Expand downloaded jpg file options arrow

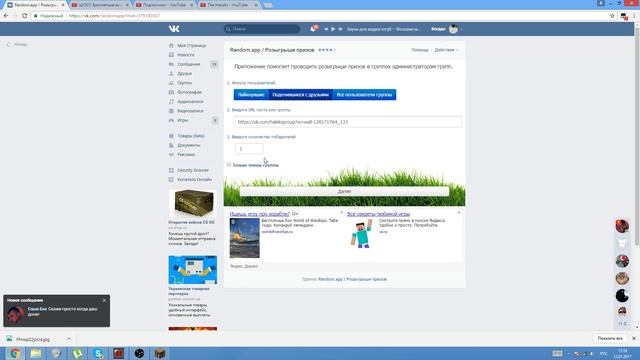point(69,339)
